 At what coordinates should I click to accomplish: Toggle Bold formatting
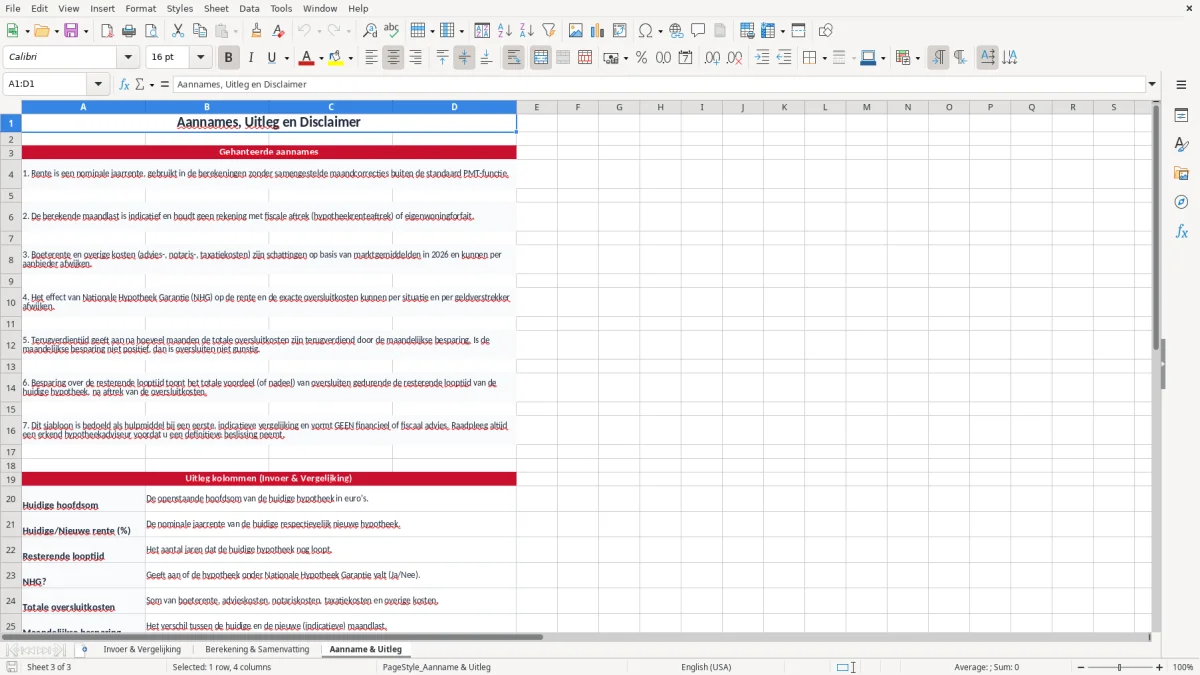[228, 58]
